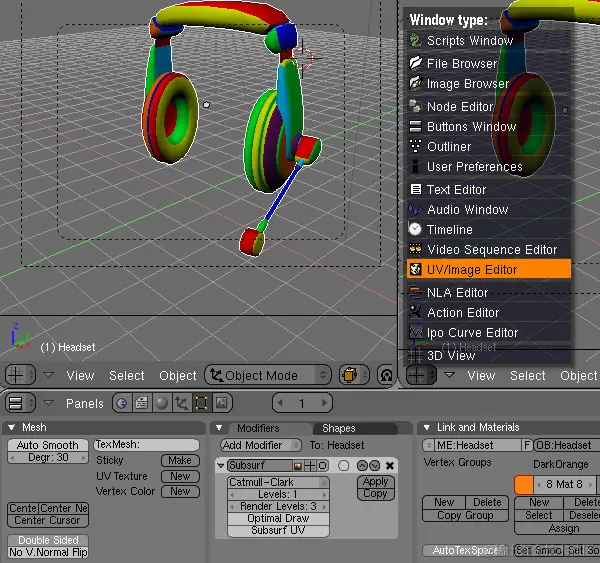Click the Node Editor icon
The width and height of the screenshot is (600, 563).
pyautogui.click(x=416, y=106)
